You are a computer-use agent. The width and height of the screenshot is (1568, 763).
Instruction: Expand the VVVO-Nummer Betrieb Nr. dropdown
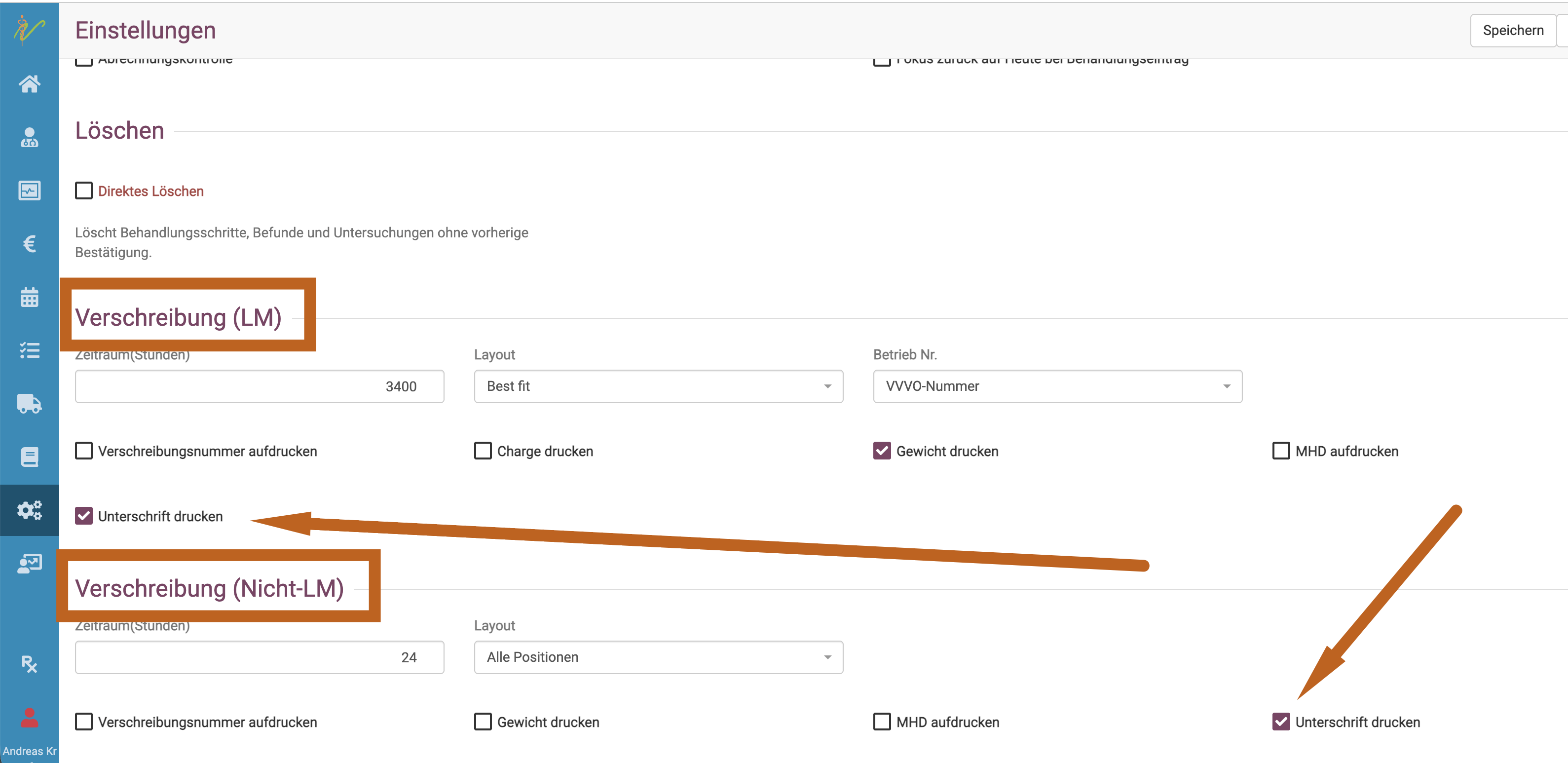pyautogui.click(x=1057, y=386)
